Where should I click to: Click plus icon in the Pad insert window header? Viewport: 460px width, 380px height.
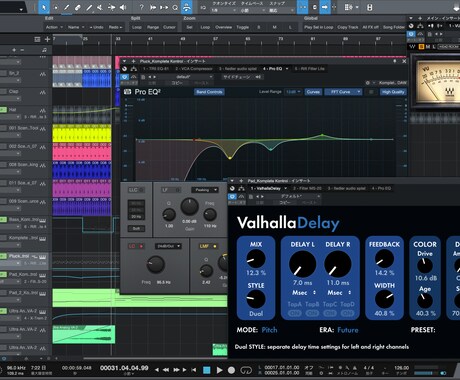click(241, 181)
